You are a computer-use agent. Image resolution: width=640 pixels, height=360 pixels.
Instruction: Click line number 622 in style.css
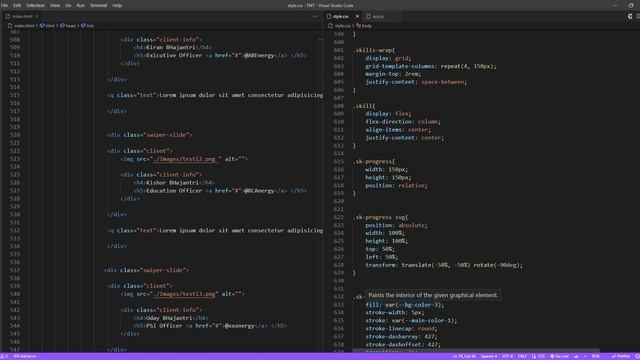click(x=338, y=217)
